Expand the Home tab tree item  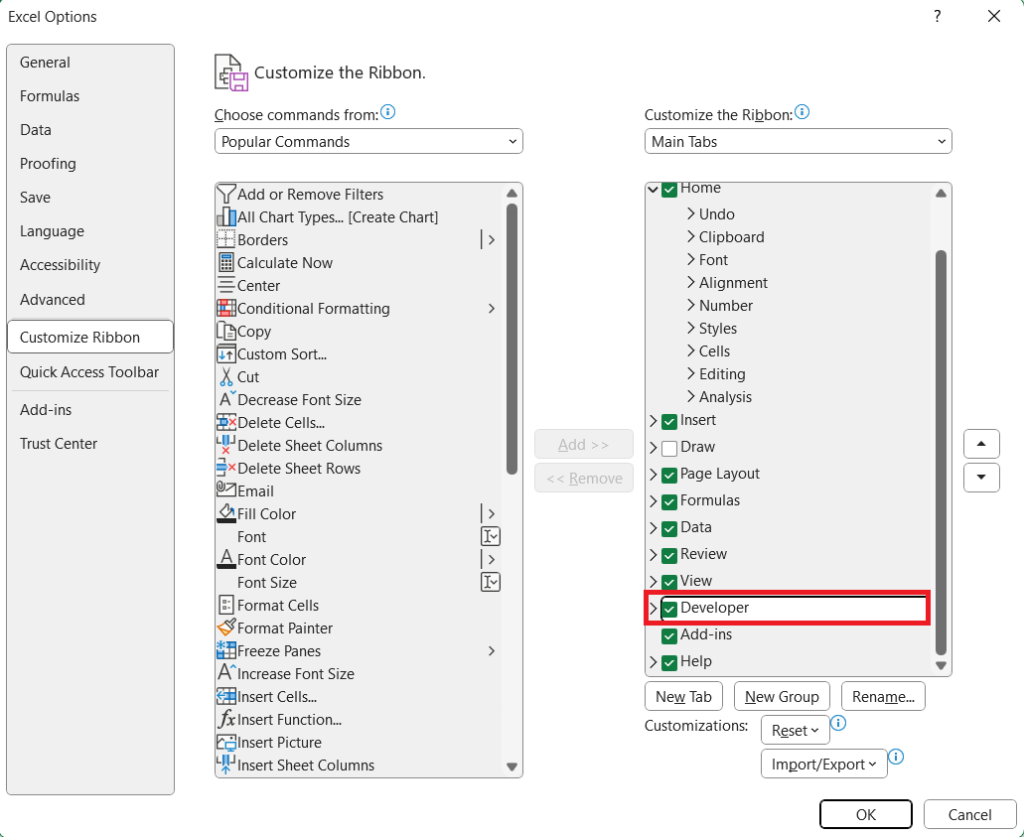pyautogui.click(x=651, y=188)
